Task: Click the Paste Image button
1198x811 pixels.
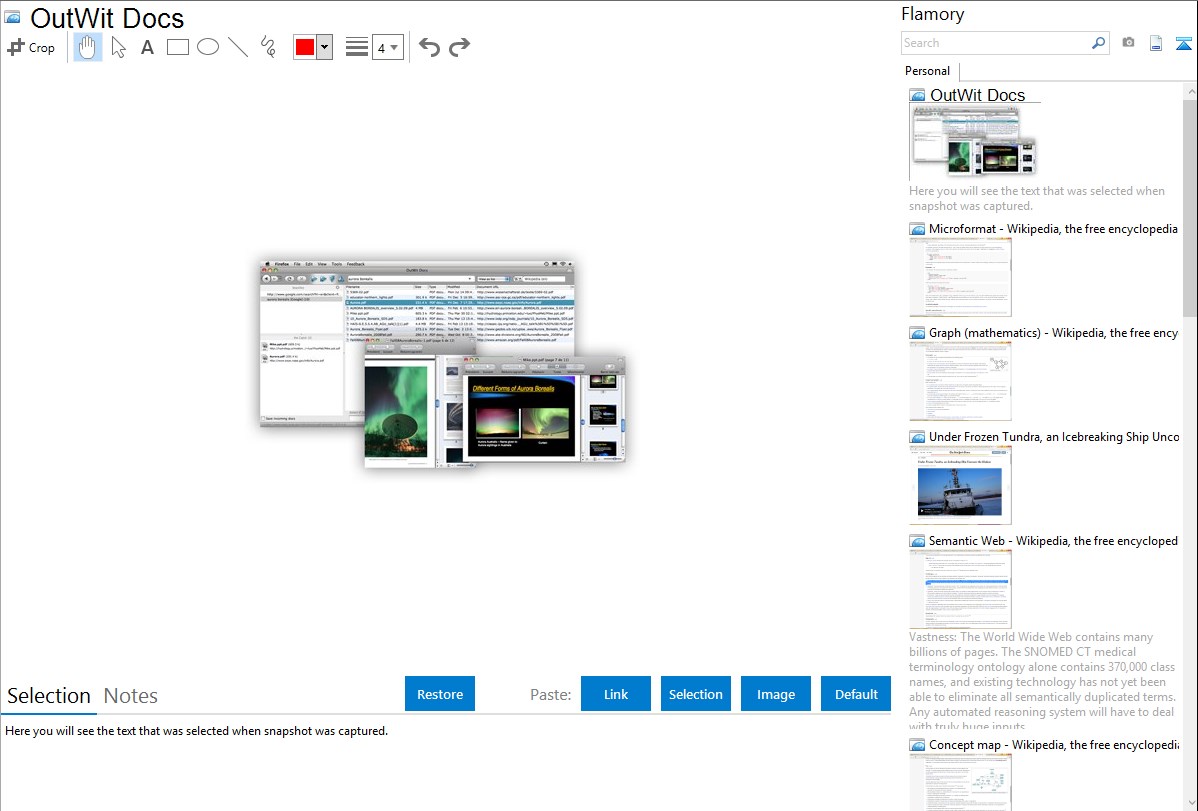Action: coord(776,694)
